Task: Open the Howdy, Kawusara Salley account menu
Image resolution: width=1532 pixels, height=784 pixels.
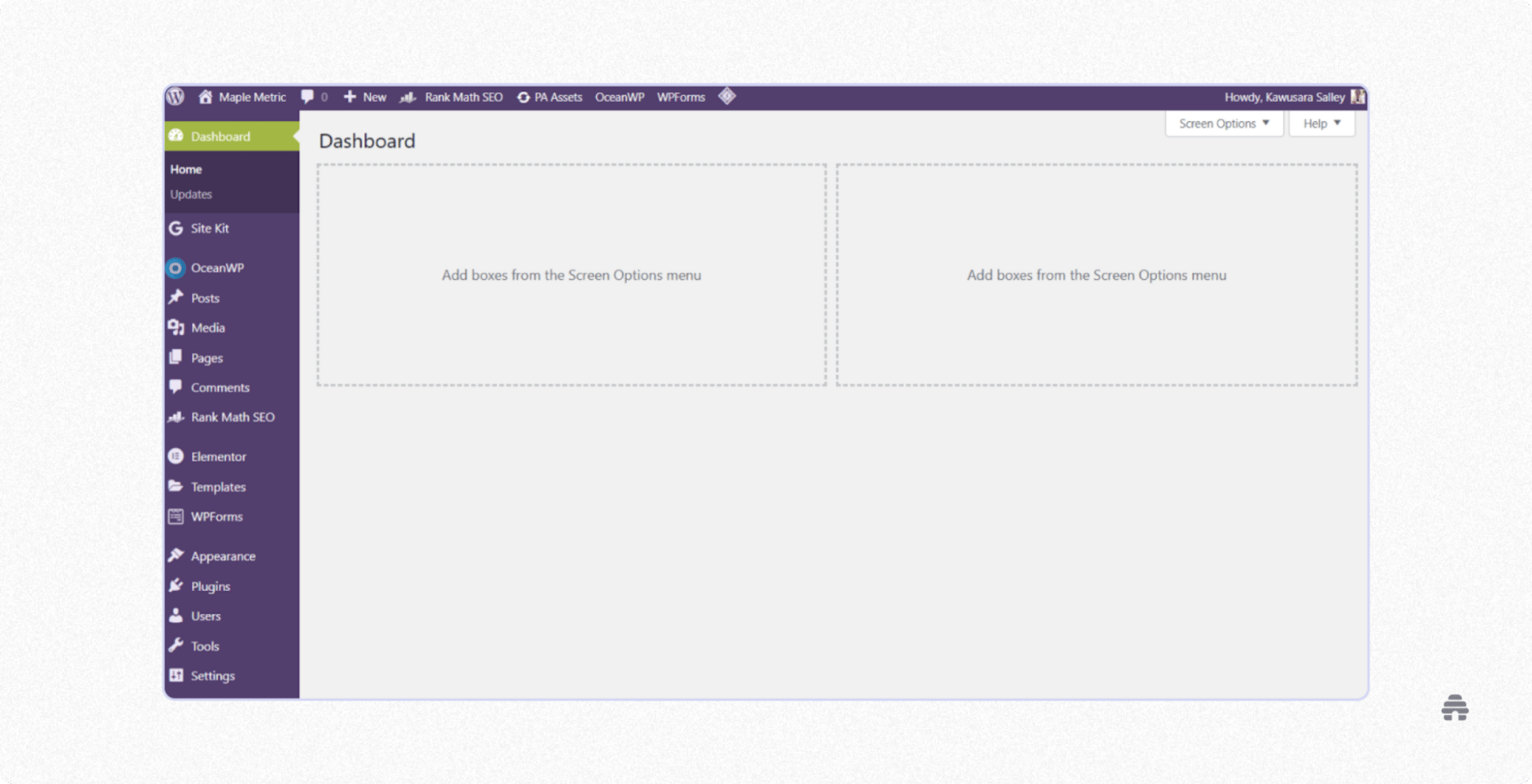Action: click(x=1285, y=97)
